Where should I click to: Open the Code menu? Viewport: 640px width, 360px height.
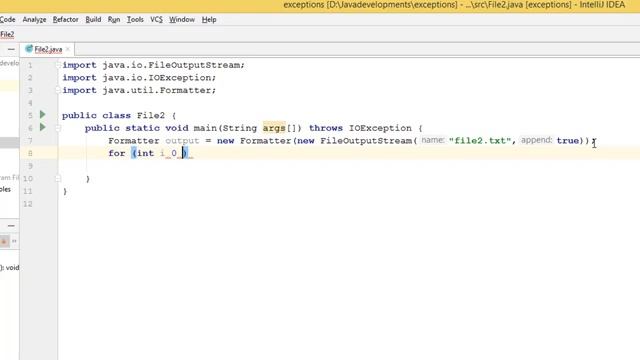click(7, 20)
